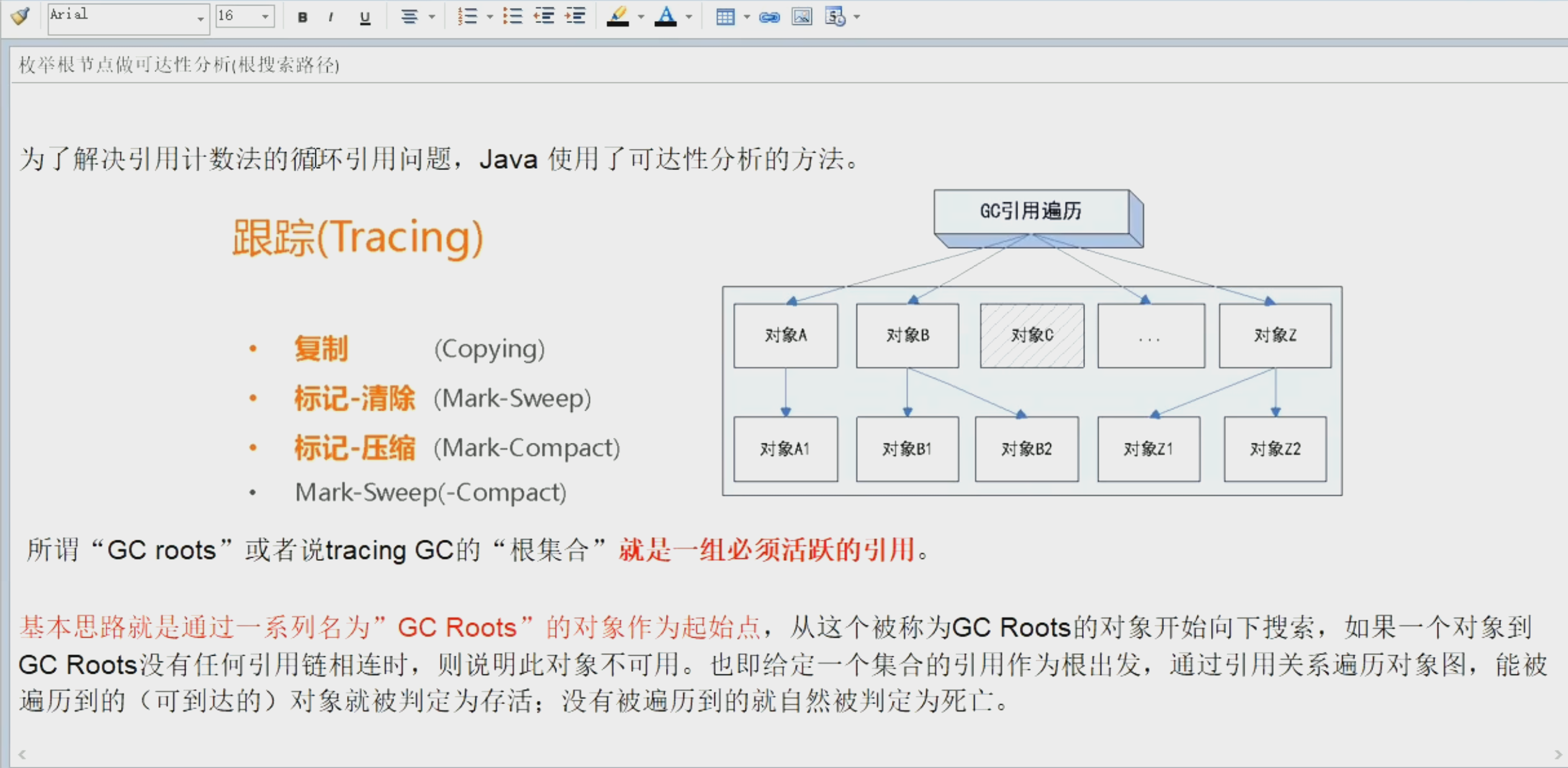1568x768 pixels.
Task: Click the text (Mark-Sweep)
Action: tap(512, 398)
